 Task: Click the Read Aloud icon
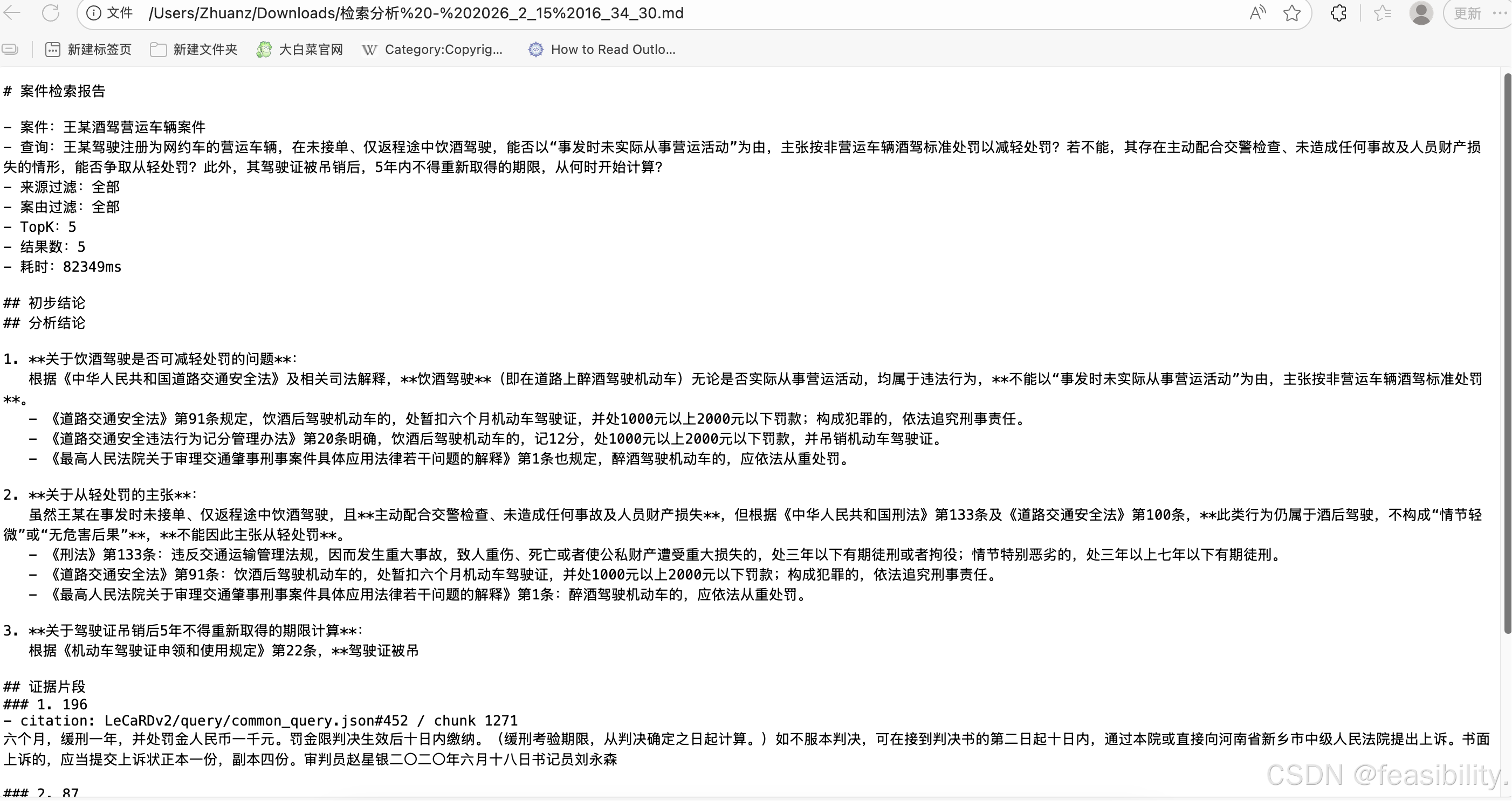tap(1256, 13)
